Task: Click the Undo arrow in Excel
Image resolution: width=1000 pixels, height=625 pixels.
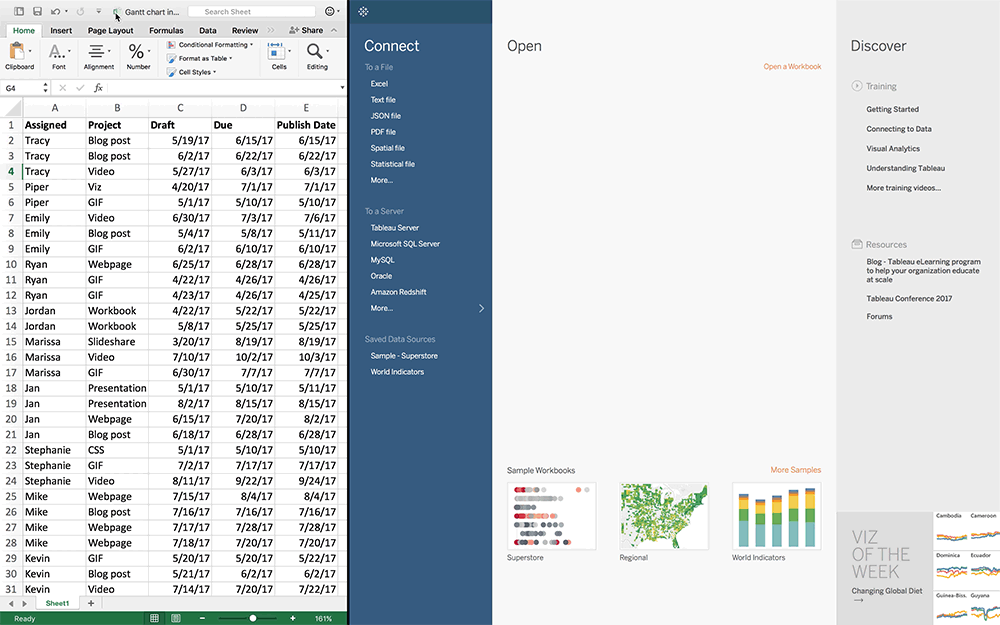Action: (x=55, y=11)
